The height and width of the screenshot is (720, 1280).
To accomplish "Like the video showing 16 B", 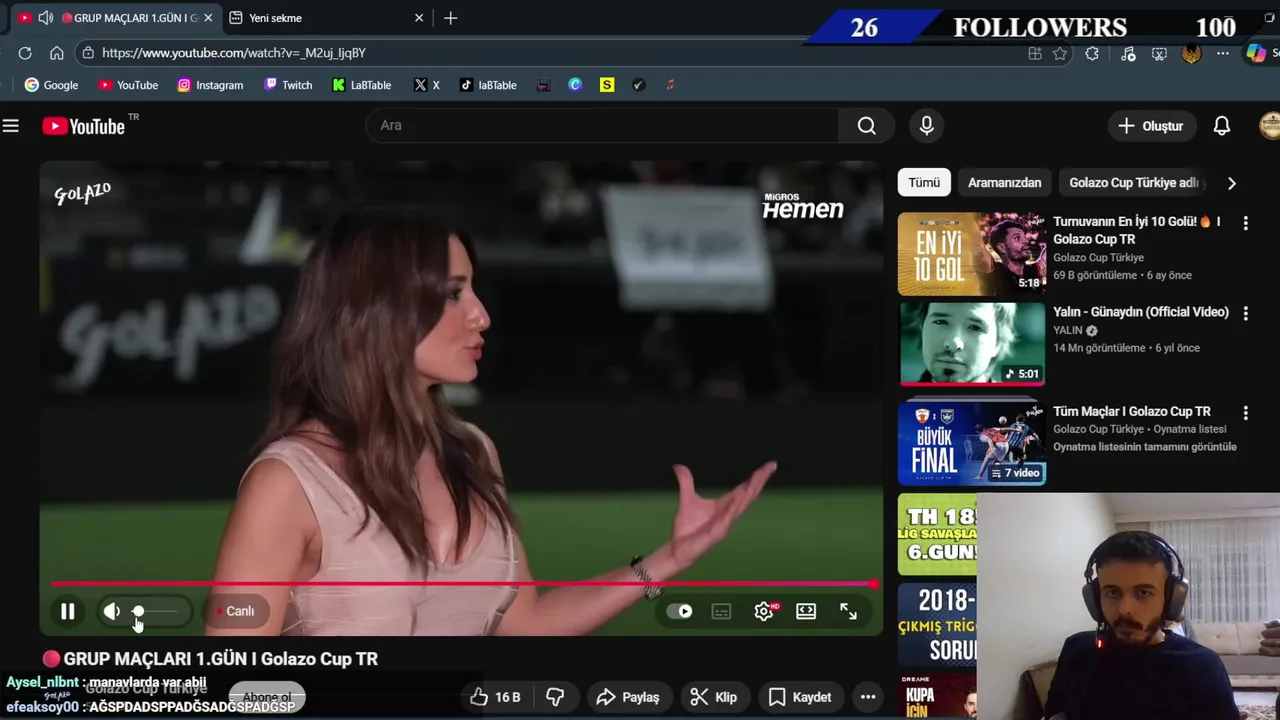I will point(497,697).
